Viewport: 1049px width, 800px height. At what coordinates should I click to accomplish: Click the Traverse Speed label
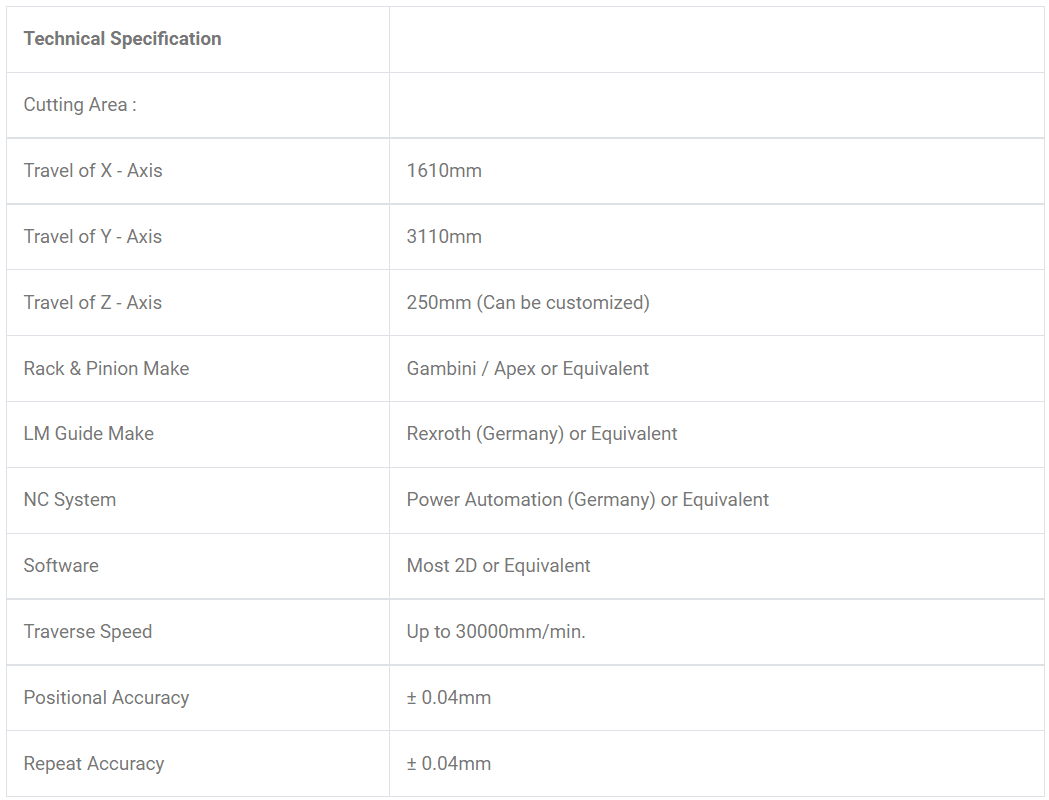pyautogui.click(x=88, y=631)
